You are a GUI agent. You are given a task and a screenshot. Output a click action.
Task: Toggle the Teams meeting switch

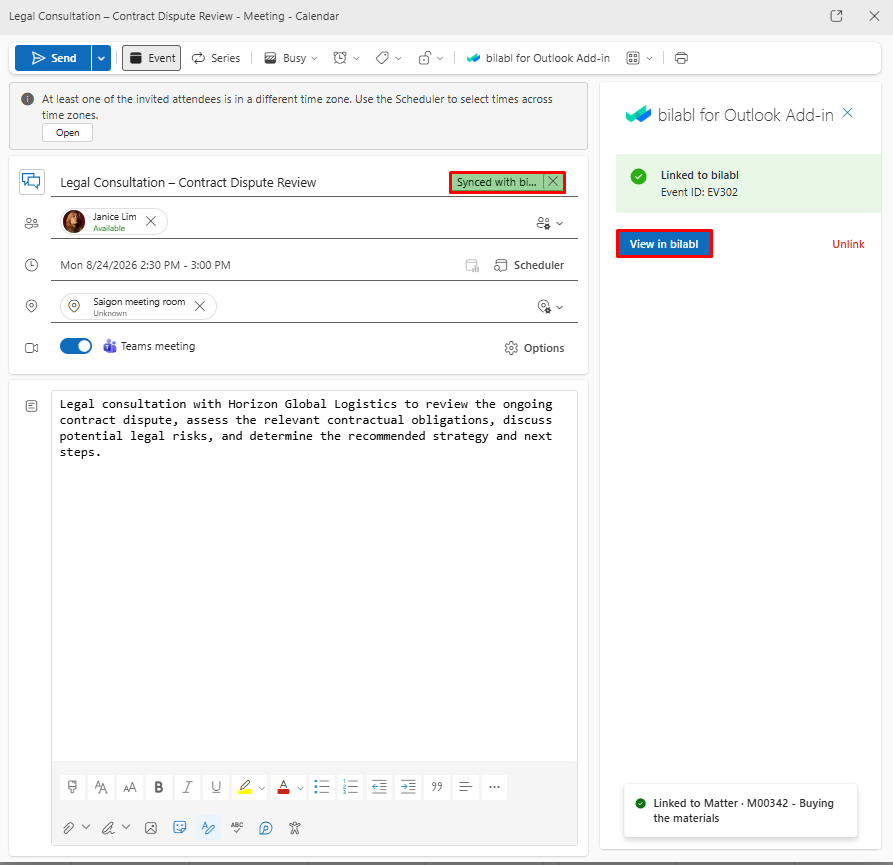76,346
